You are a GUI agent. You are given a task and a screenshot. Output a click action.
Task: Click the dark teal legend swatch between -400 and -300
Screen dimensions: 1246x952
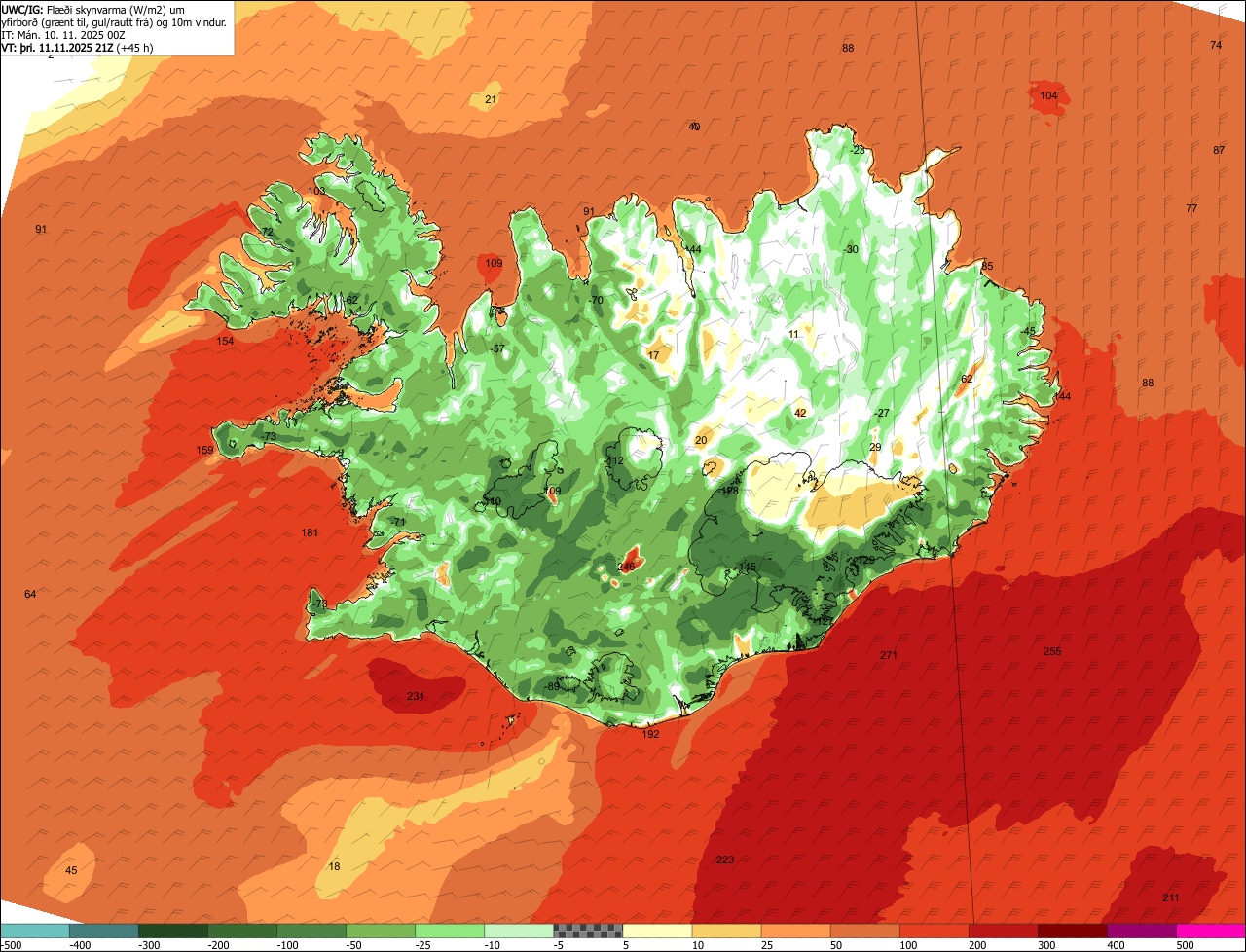[104, 931]
